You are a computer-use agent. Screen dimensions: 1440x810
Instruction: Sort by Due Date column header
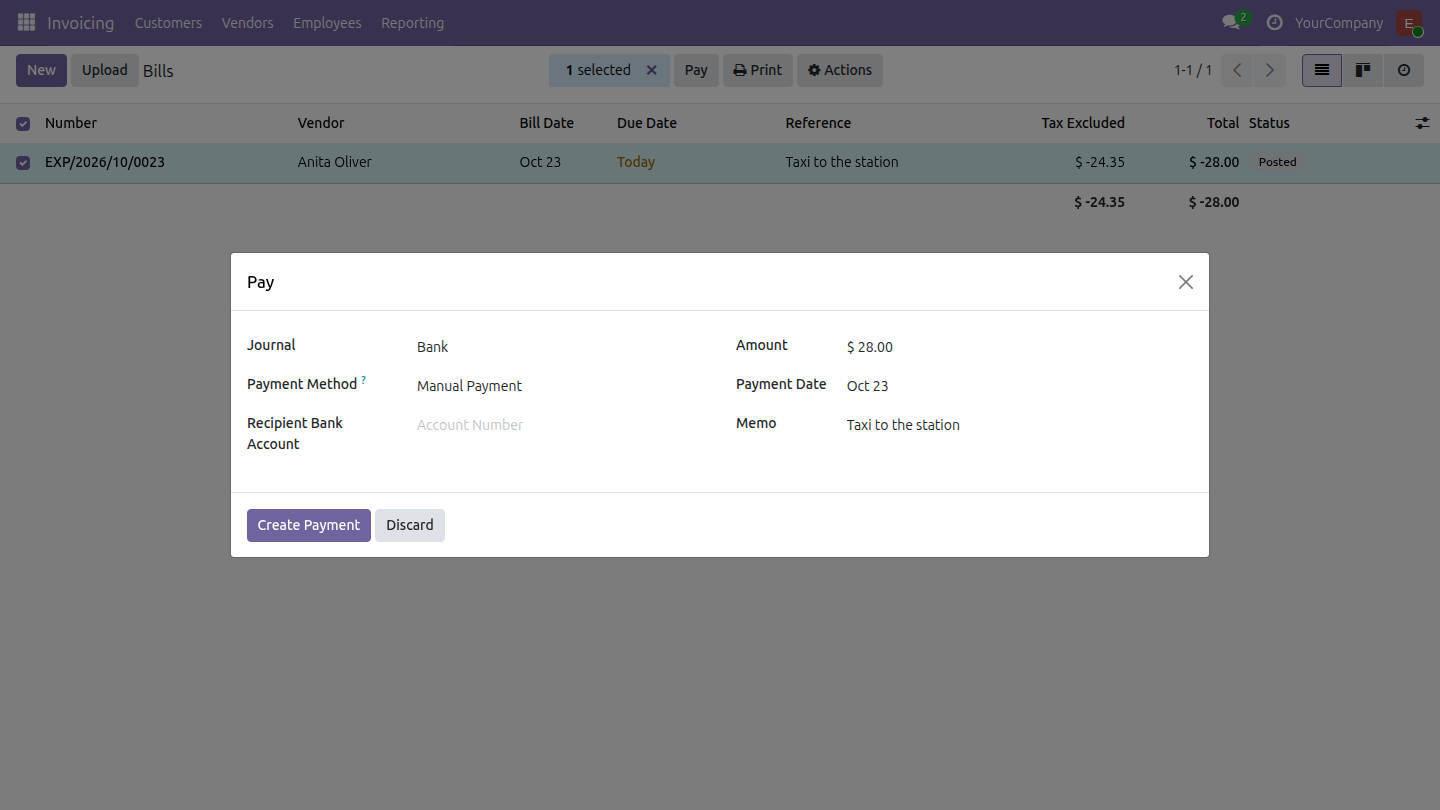coord(647,123)
